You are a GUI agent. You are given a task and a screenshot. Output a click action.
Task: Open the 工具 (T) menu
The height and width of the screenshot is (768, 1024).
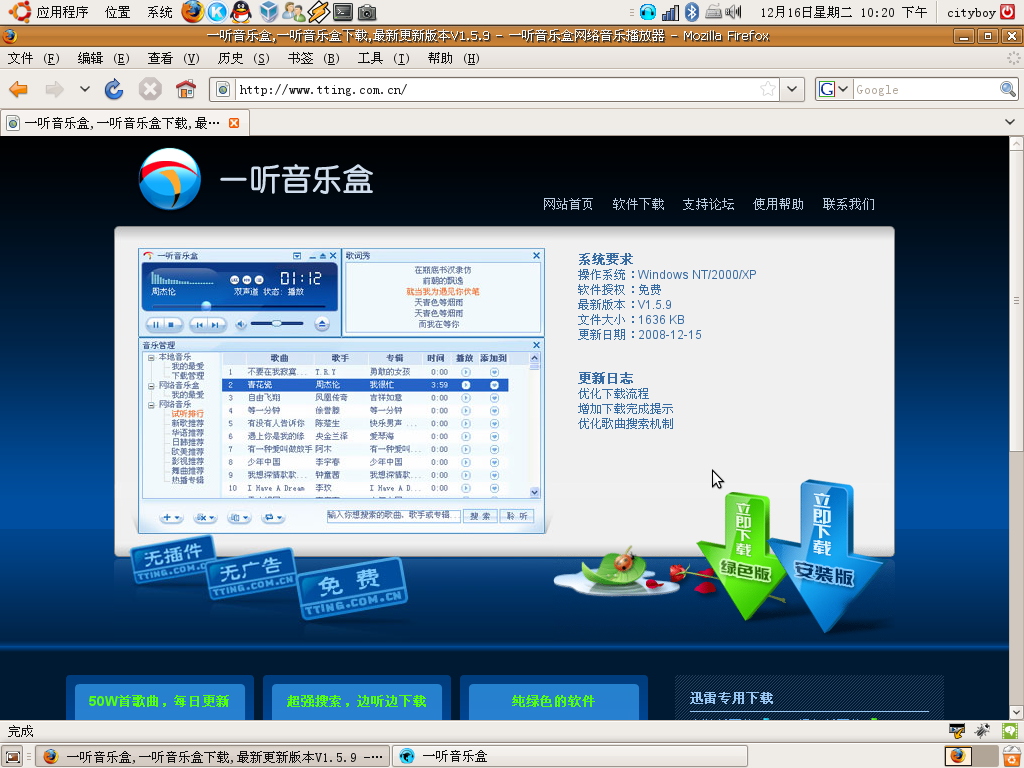[383, 59]
